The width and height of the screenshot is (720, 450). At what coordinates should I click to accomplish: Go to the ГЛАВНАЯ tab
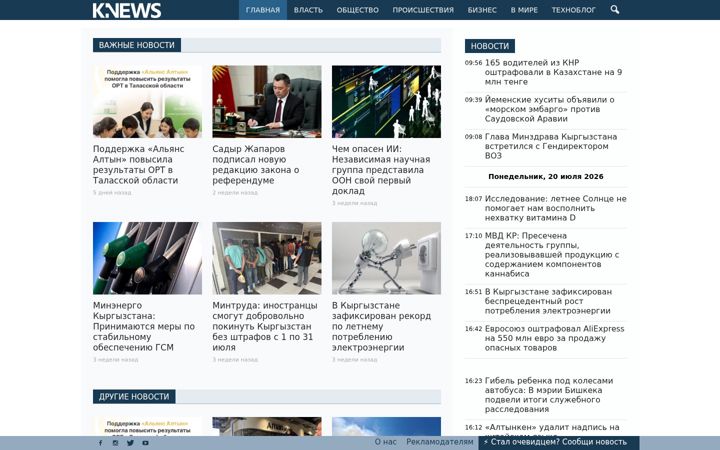263,10
